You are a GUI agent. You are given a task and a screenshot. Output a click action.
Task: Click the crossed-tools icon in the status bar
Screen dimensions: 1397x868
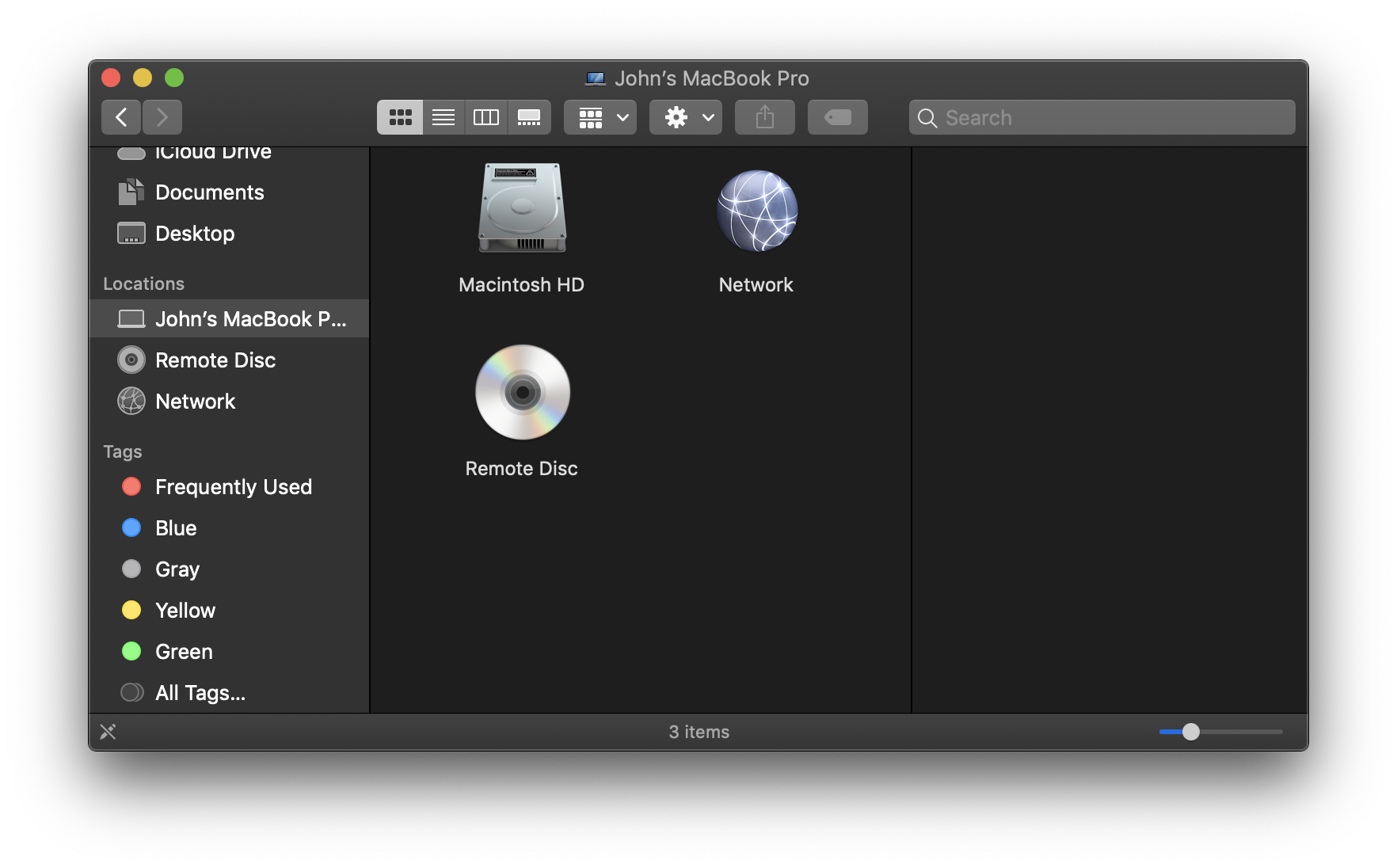(x=108, y=732)
